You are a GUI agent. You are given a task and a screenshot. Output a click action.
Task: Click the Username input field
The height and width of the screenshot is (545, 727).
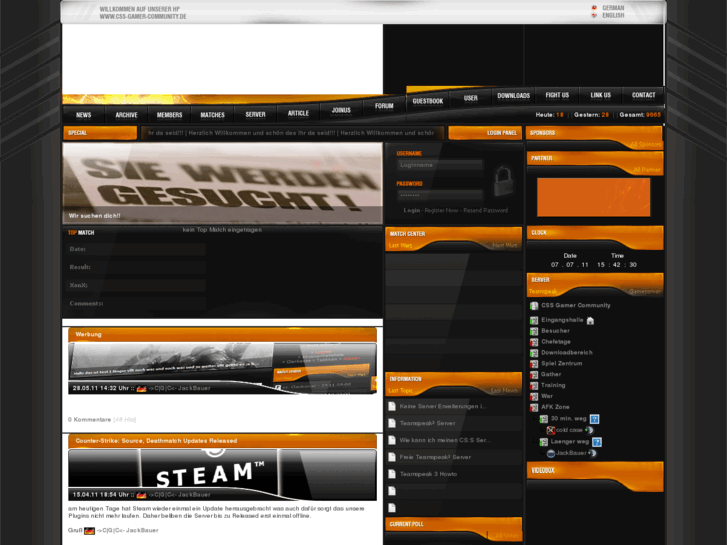[440, 165]
